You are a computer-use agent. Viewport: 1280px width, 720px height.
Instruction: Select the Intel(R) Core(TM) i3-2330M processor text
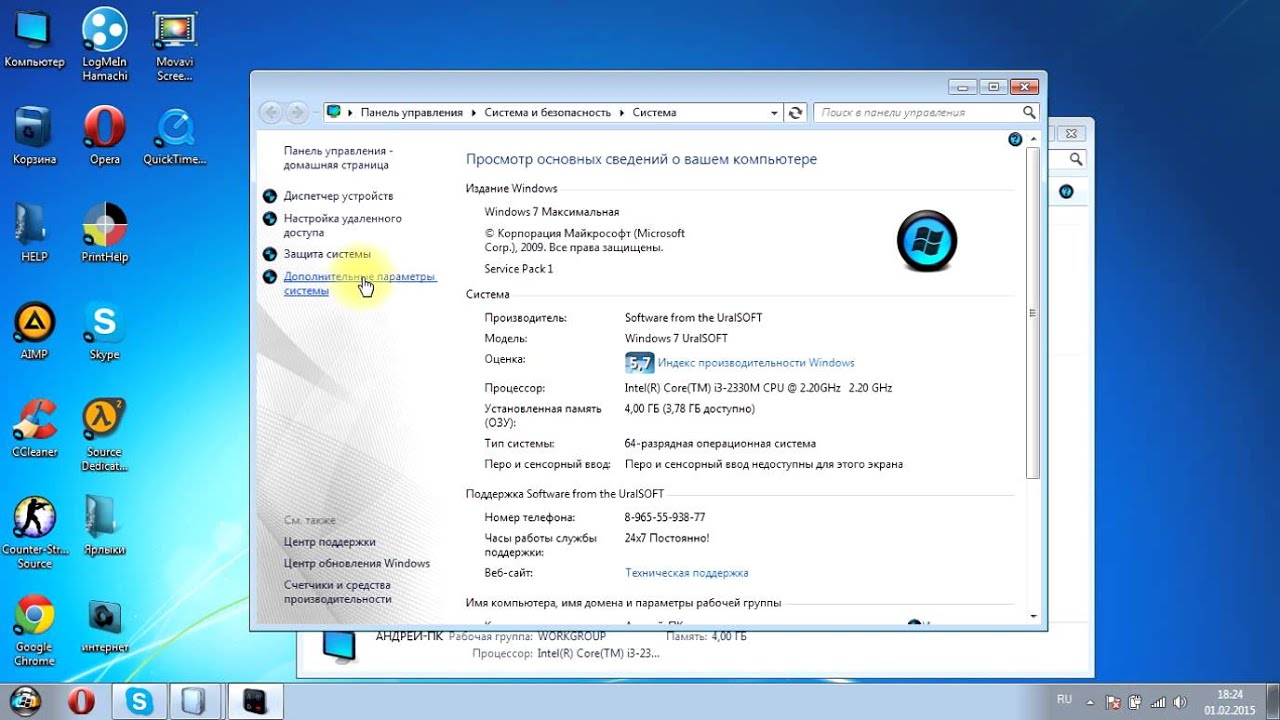click(x=758, y=388)
